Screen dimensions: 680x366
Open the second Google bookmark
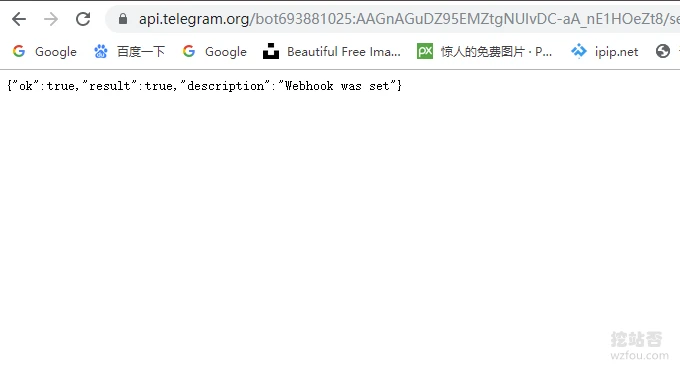pos(215,52)
